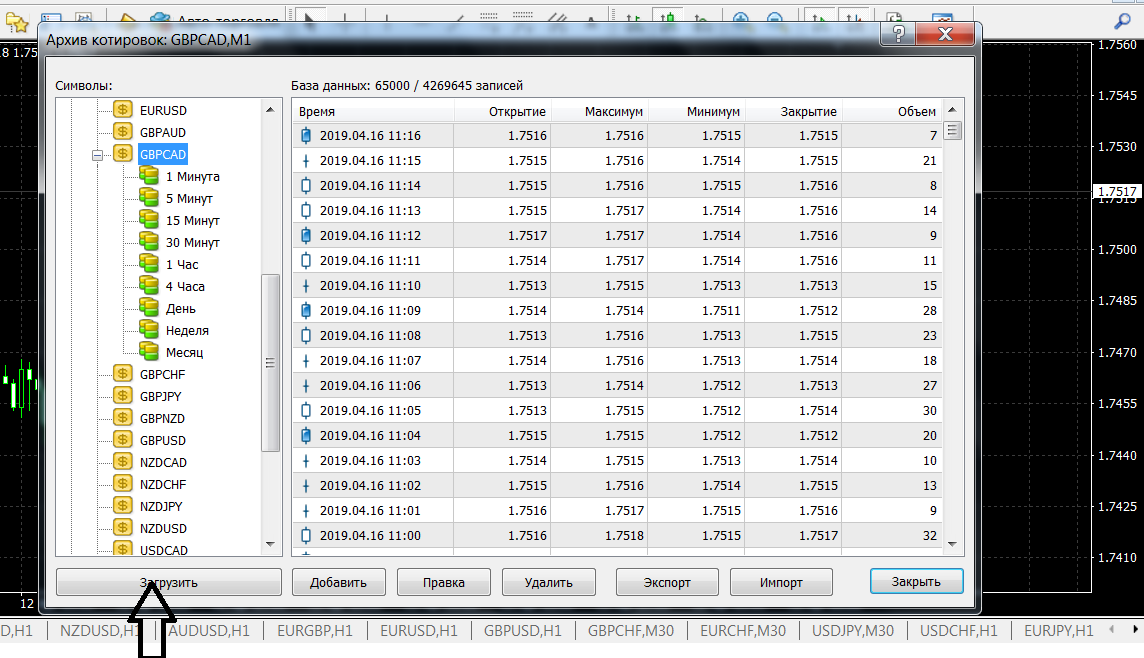Screen dimensions: 1144x658
Task: Select GBPCAD symbol in the tree
Action: click(x=163, y=155)
